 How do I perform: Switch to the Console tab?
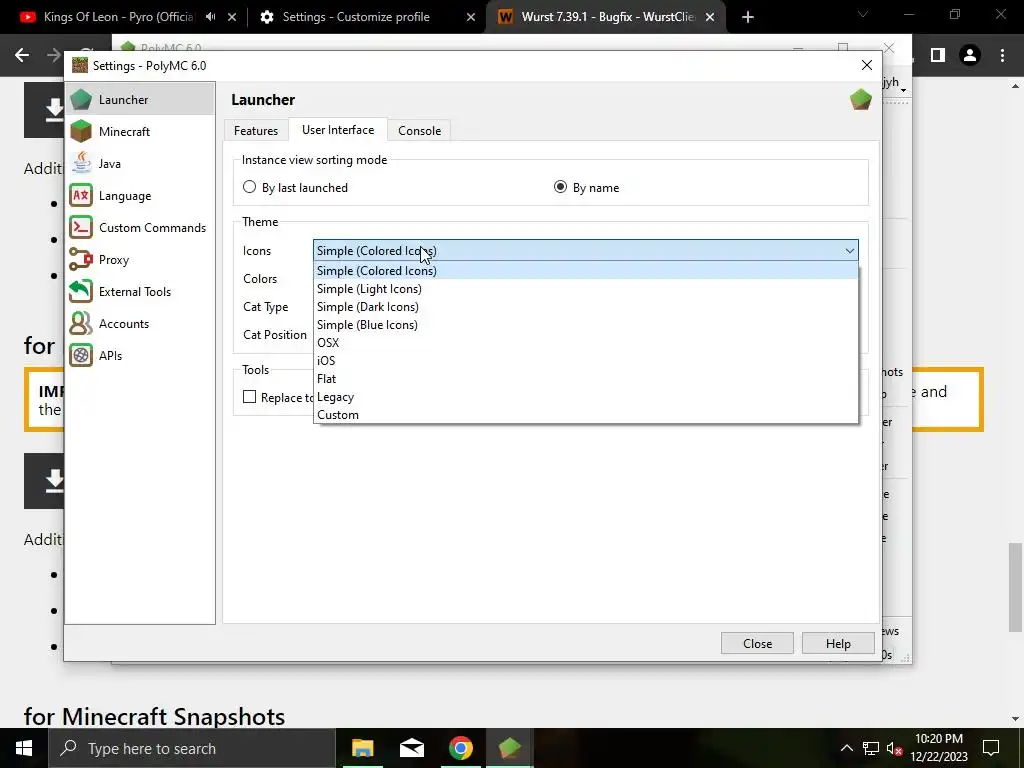[419, 131]
